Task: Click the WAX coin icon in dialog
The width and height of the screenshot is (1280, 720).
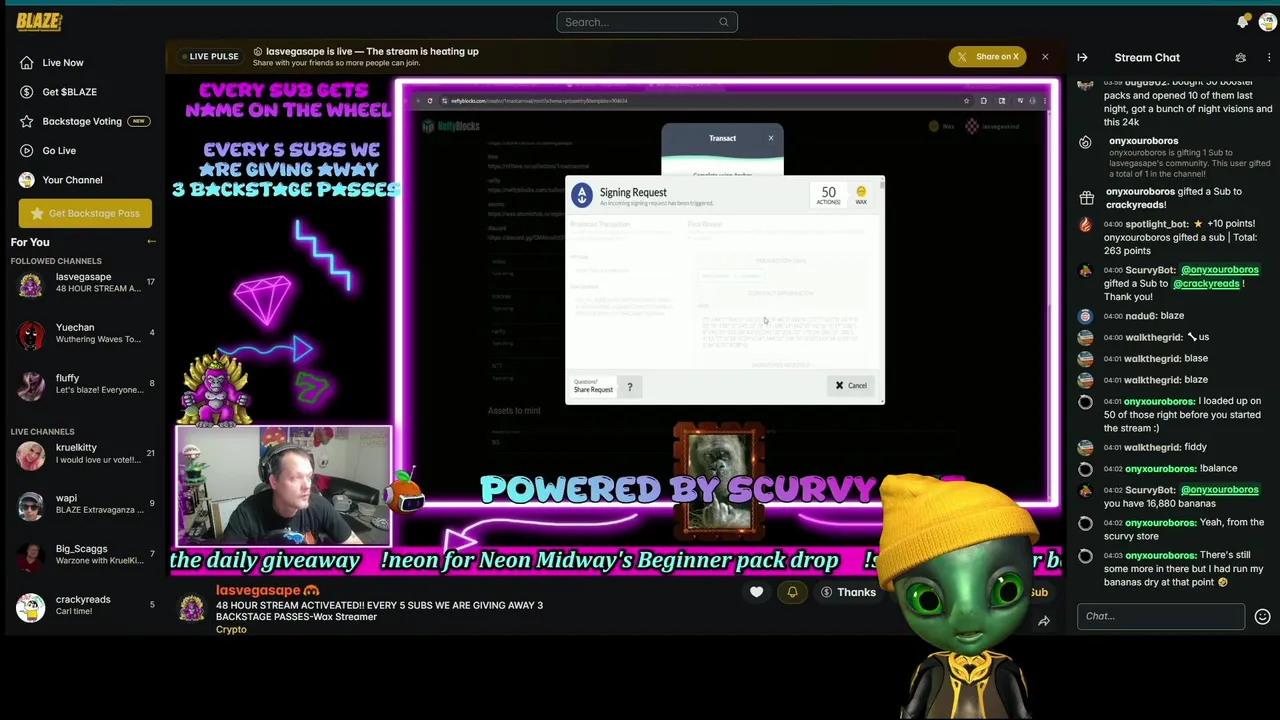Action: pyautogui.click(x=861, y=192)
